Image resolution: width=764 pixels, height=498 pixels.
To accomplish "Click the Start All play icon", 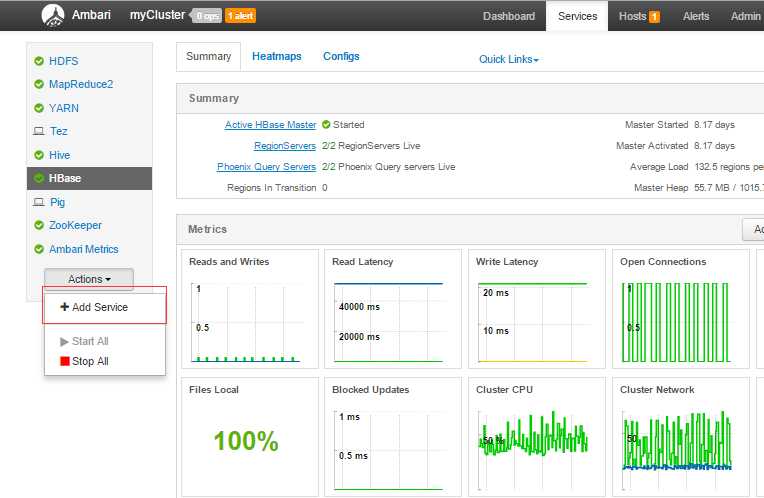I will coord(64,342).
